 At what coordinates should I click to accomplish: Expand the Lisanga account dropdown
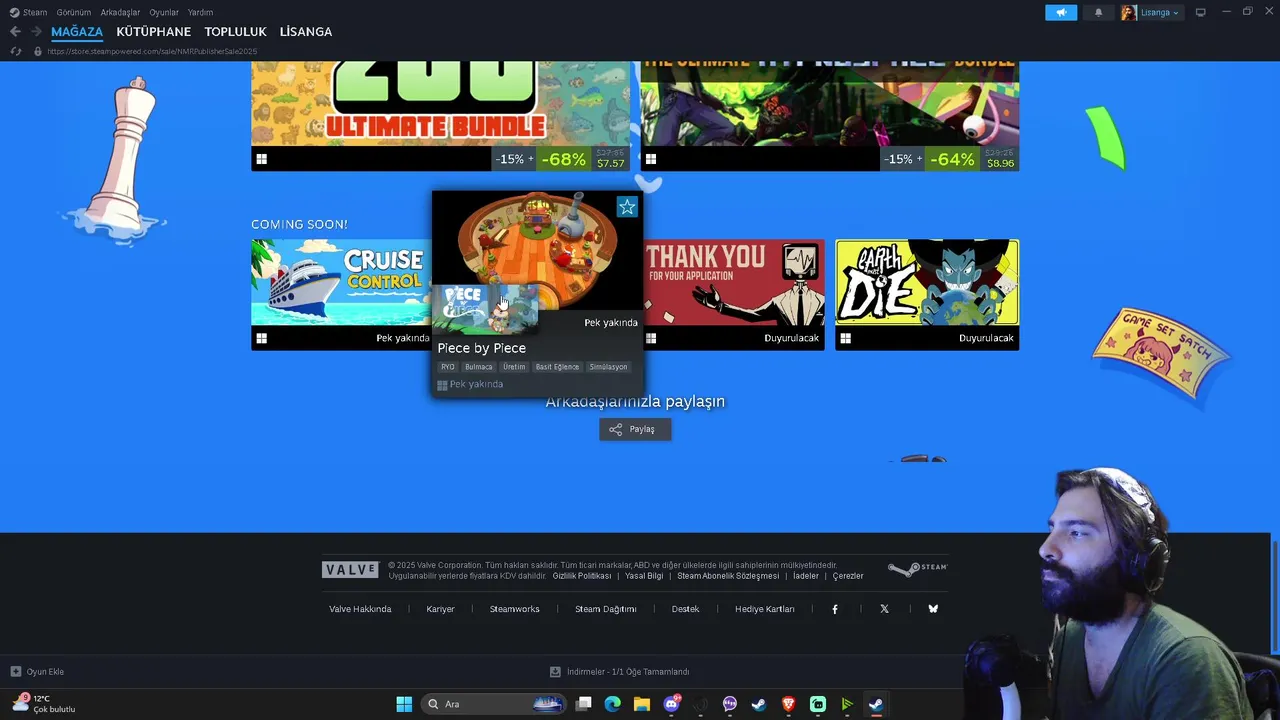(x=1151, y=12)
